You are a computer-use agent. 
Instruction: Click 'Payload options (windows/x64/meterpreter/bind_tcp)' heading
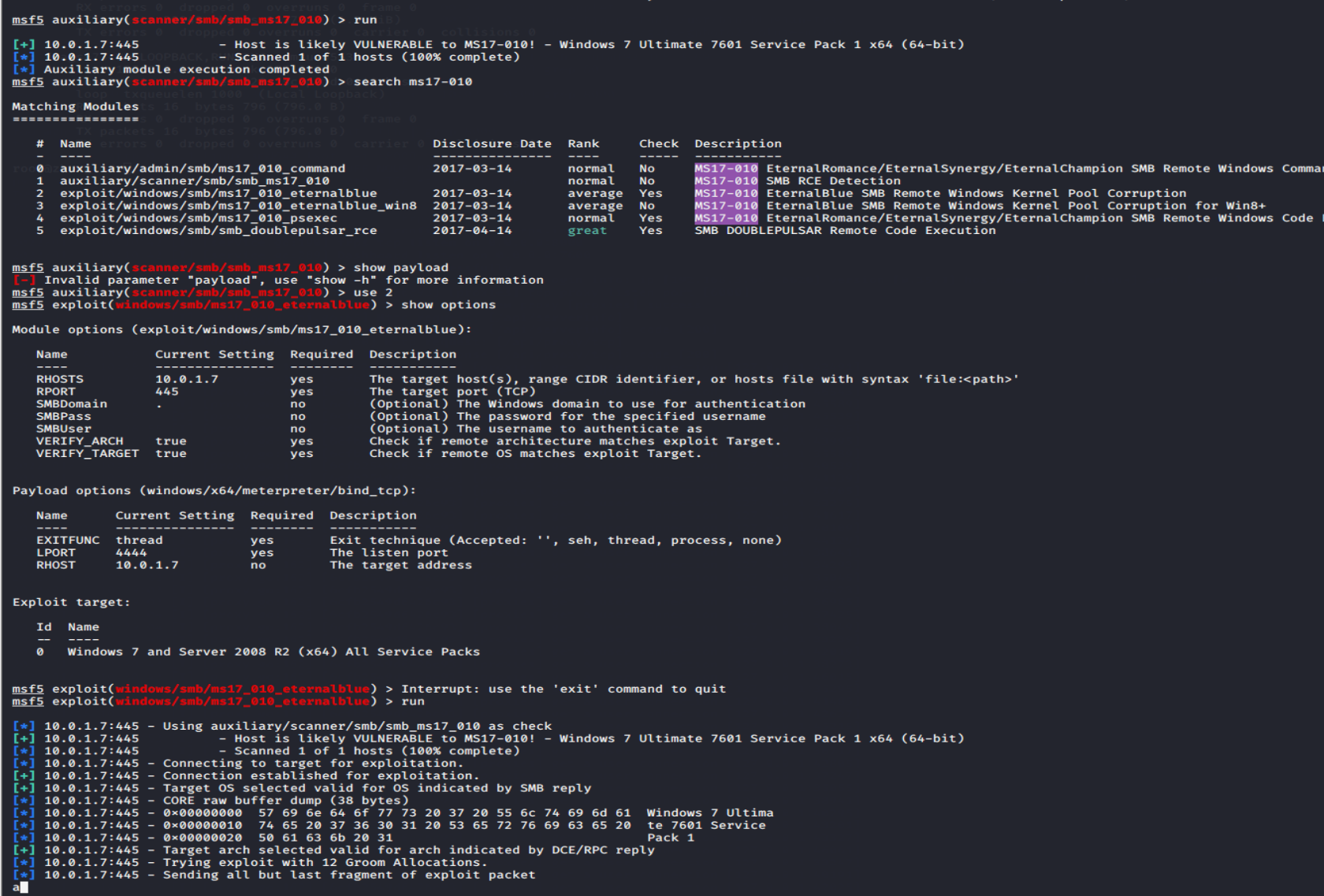click(214, 491)
